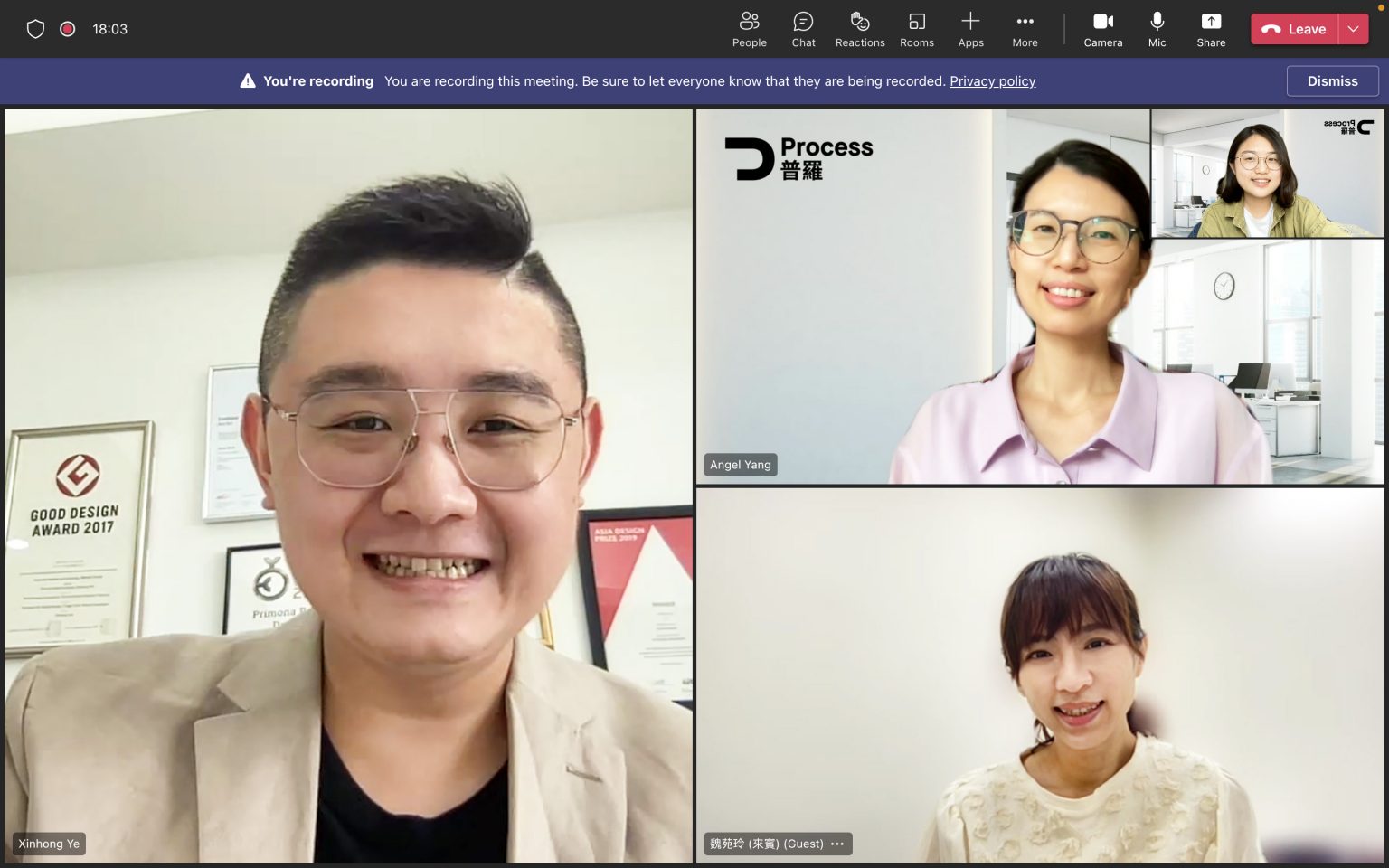The image size is (1389, 868).
Task: Click the Angel Yang name label
Action: point(740,465)
